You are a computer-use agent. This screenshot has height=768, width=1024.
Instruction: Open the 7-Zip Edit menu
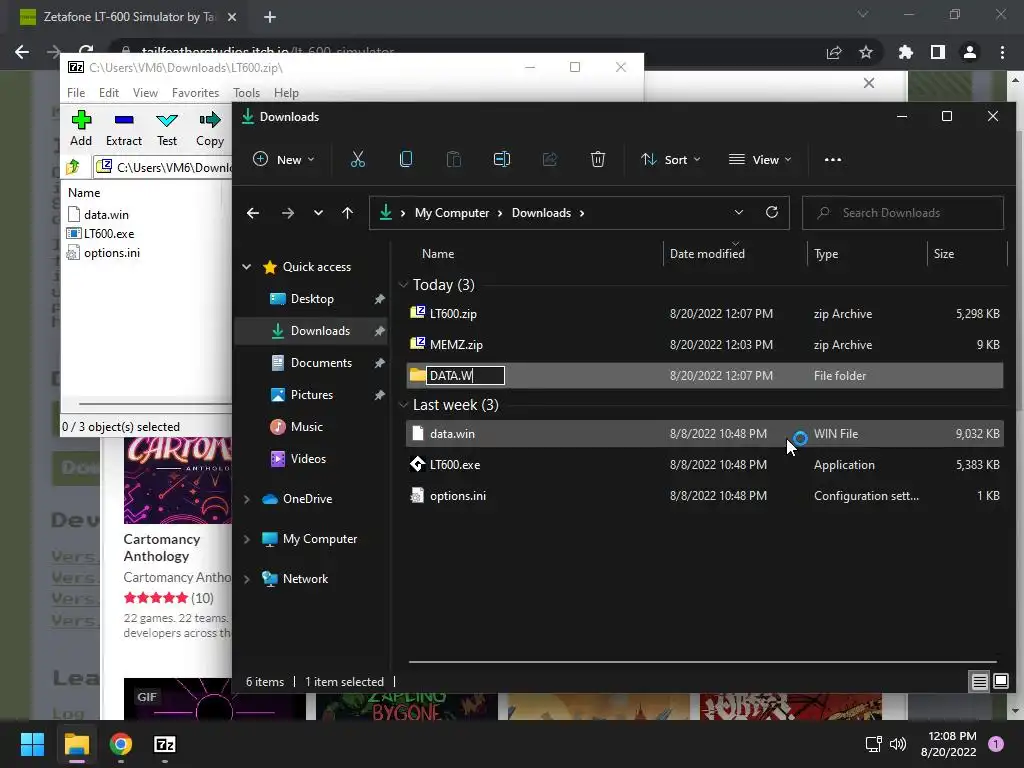tap(108, 93)
